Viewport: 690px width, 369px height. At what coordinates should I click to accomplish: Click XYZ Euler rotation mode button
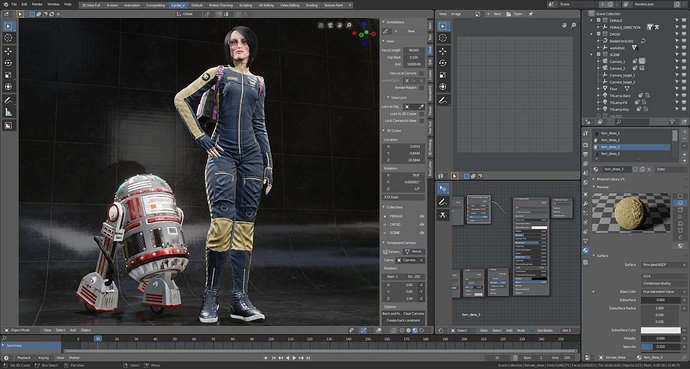[x=404, y=197]
